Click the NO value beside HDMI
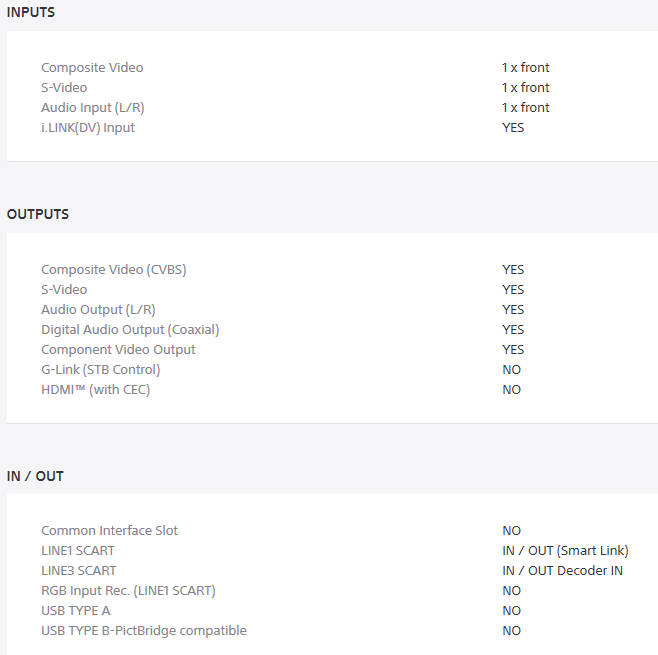658x655 pixels. pyautogui.click(x=511, y=390)
